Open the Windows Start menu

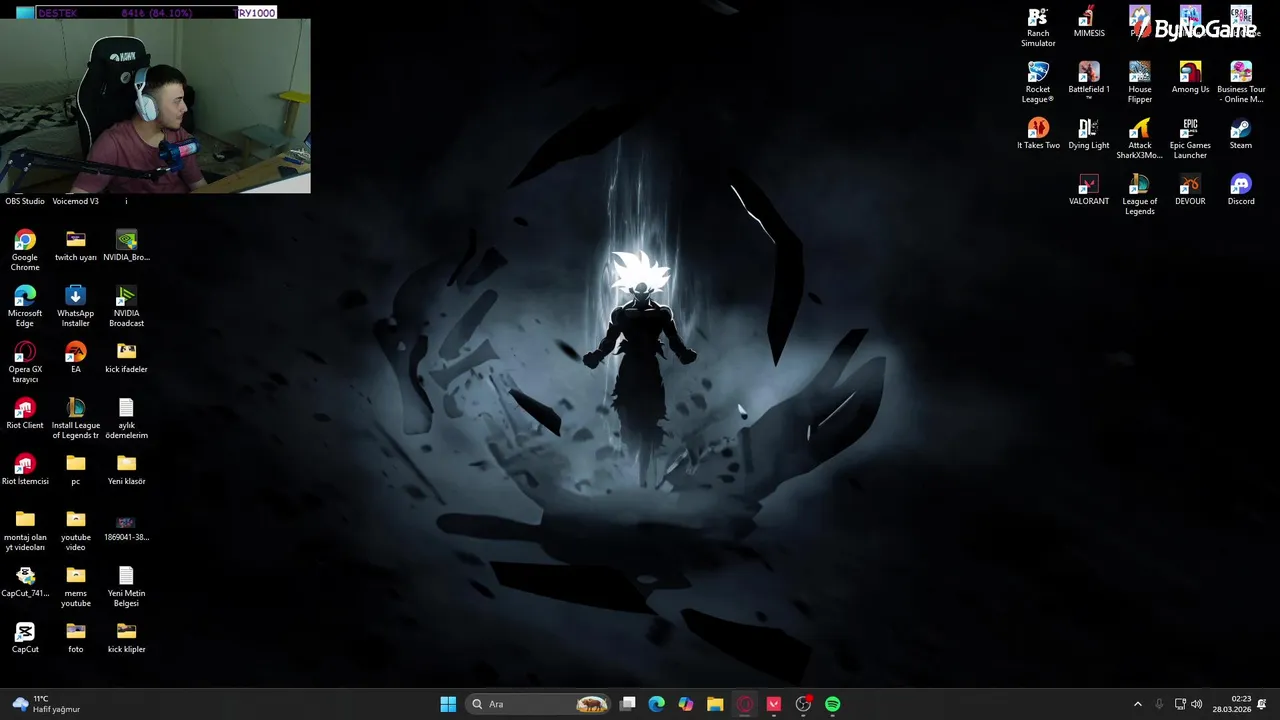coord(448,704)
